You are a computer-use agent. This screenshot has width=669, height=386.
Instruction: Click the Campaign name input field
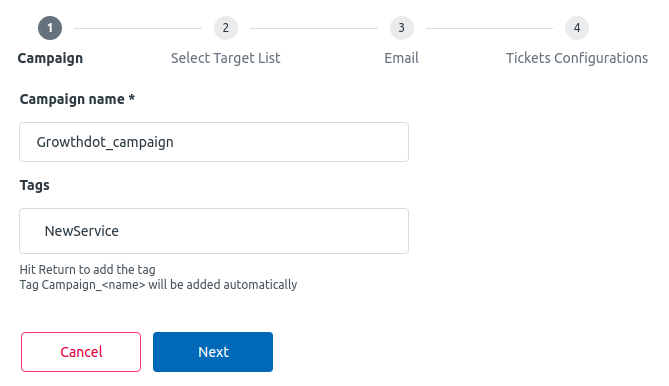pyautogui.click(x=214, y=142)
